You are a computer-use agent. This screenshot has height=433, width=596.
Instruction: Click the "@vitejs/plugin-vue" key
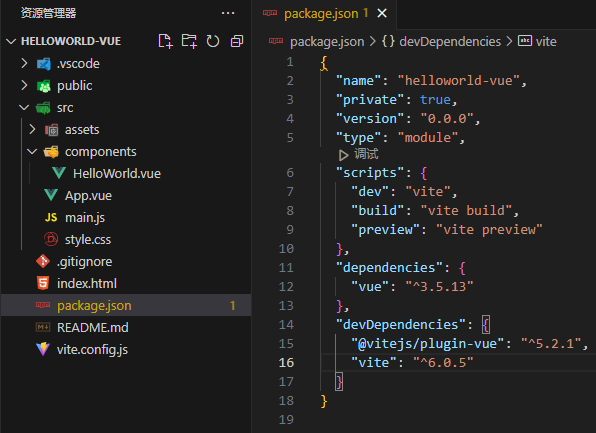pyautogui.click(x=428, y=344)
